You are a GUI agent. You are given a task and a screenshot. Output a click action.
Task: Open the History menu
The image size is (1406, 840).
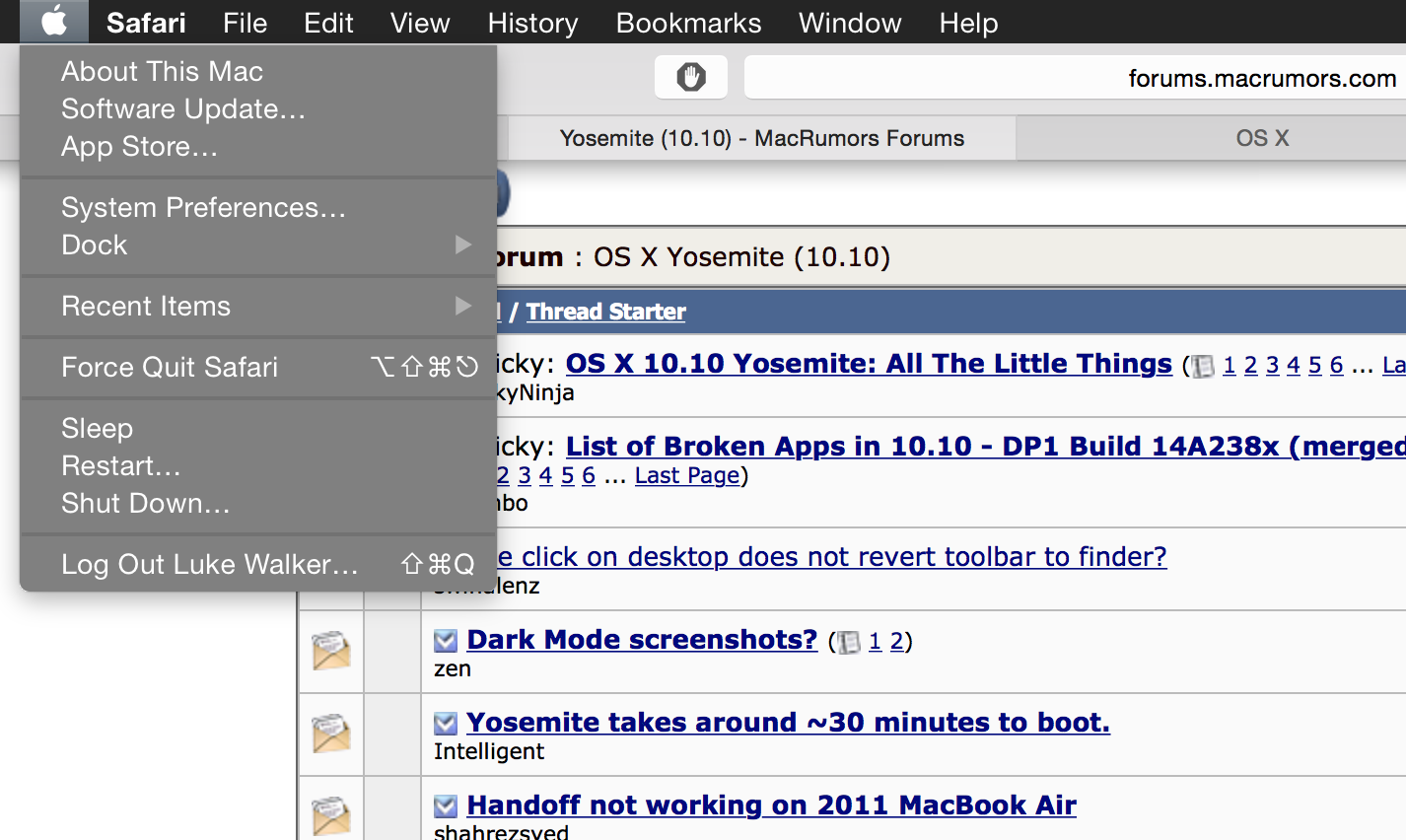click(x=532, y=22)
